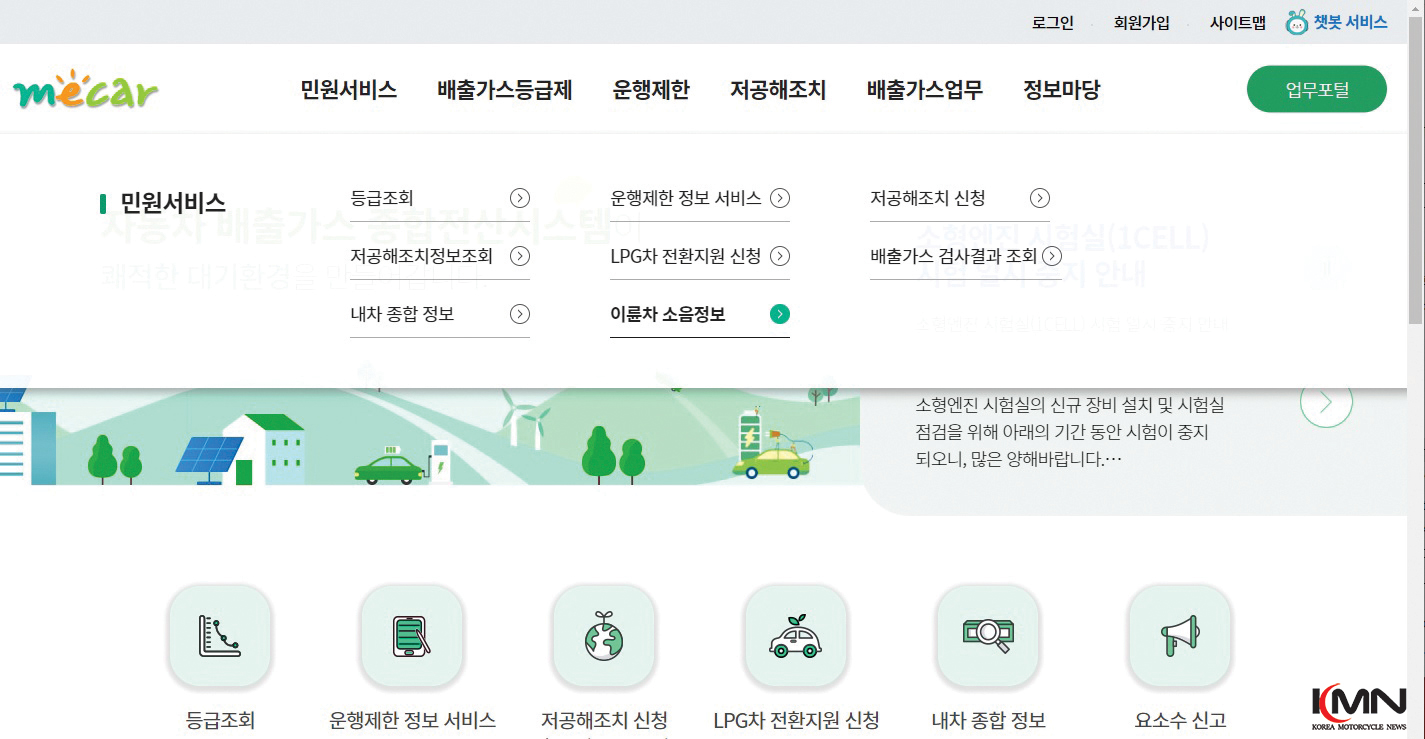Image resolution: width=1425 pixels, height=739 pixels.
Task: Open the 배출가스업무 top menu
Action: coord(925,90)
